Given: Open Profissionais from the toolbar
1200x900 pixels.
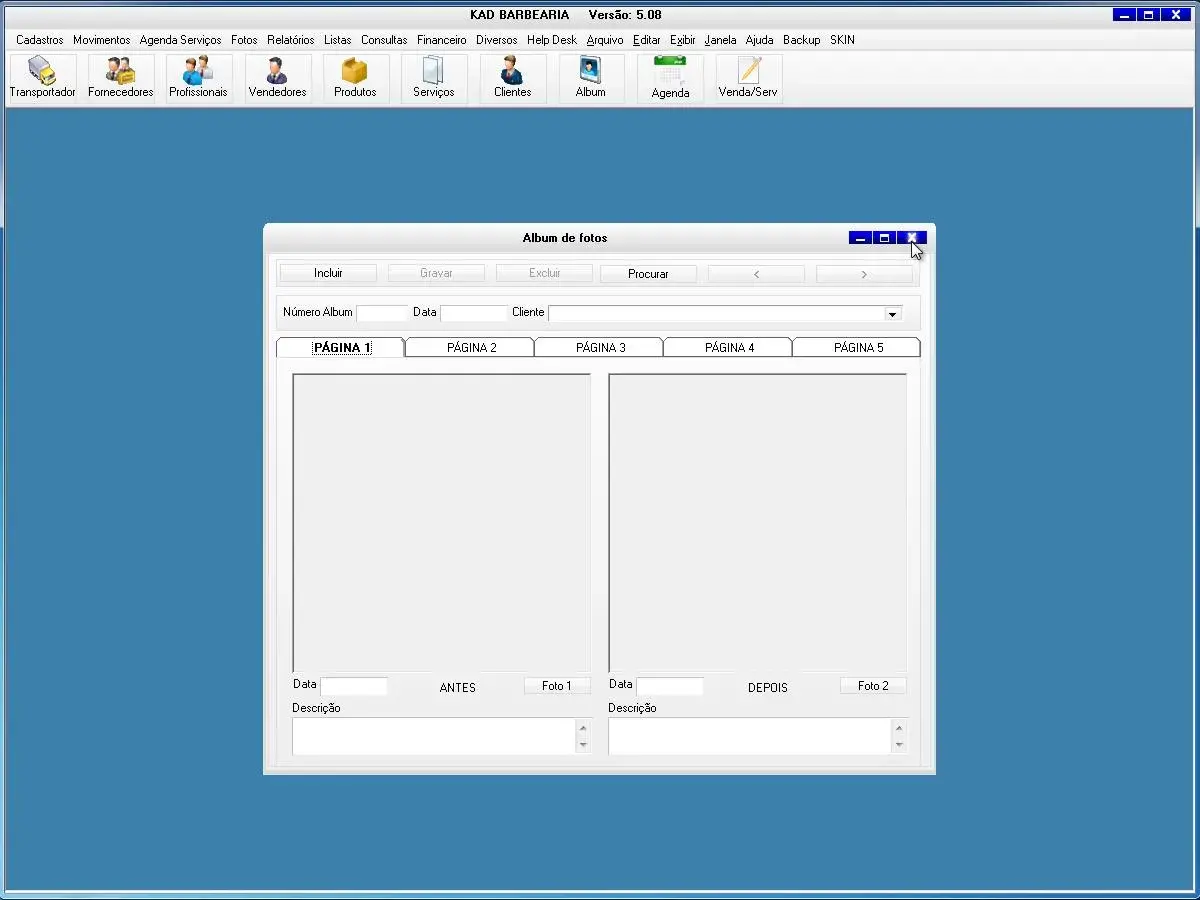Looking at the screenshot, I should [x=198, y=78].
